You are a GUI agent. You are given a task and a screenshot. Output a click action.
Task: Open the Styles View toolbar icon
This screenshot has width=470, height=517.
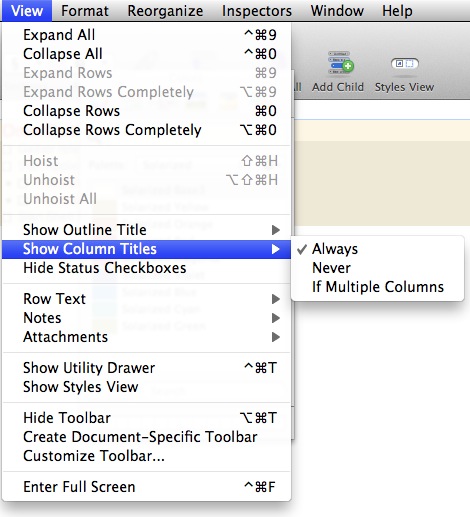405,63
